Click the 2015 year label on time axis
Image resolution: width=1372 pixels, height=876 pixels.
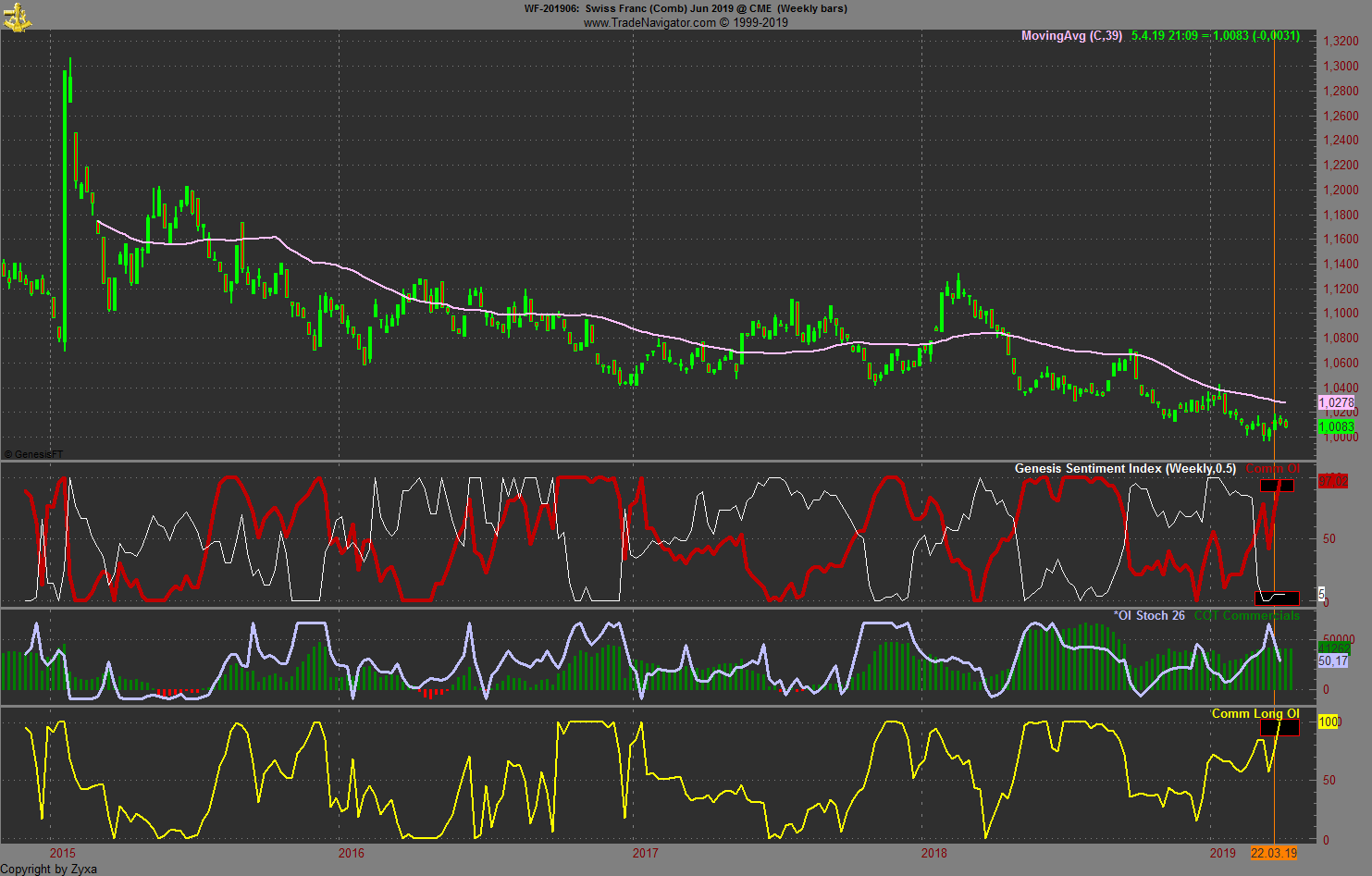coord(63,853)
